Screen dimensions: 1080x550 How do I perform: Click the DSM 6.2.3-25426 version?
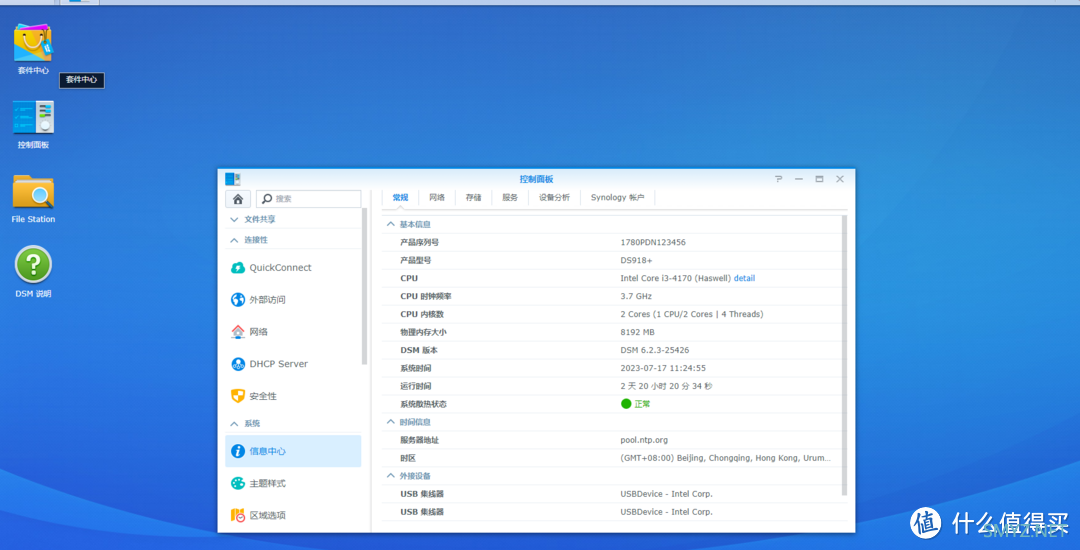point(655,350)
